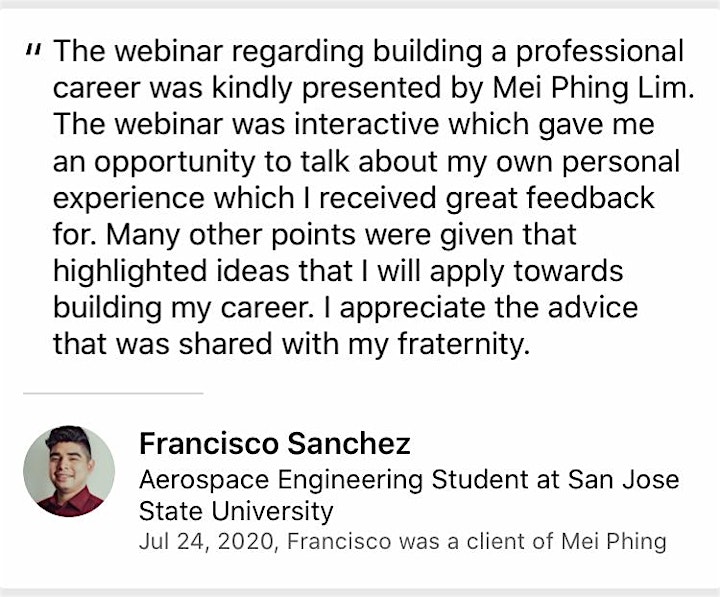Click the phrase 'Francisco was a client of'
720x597 pixels.
(x=421, y=541)
